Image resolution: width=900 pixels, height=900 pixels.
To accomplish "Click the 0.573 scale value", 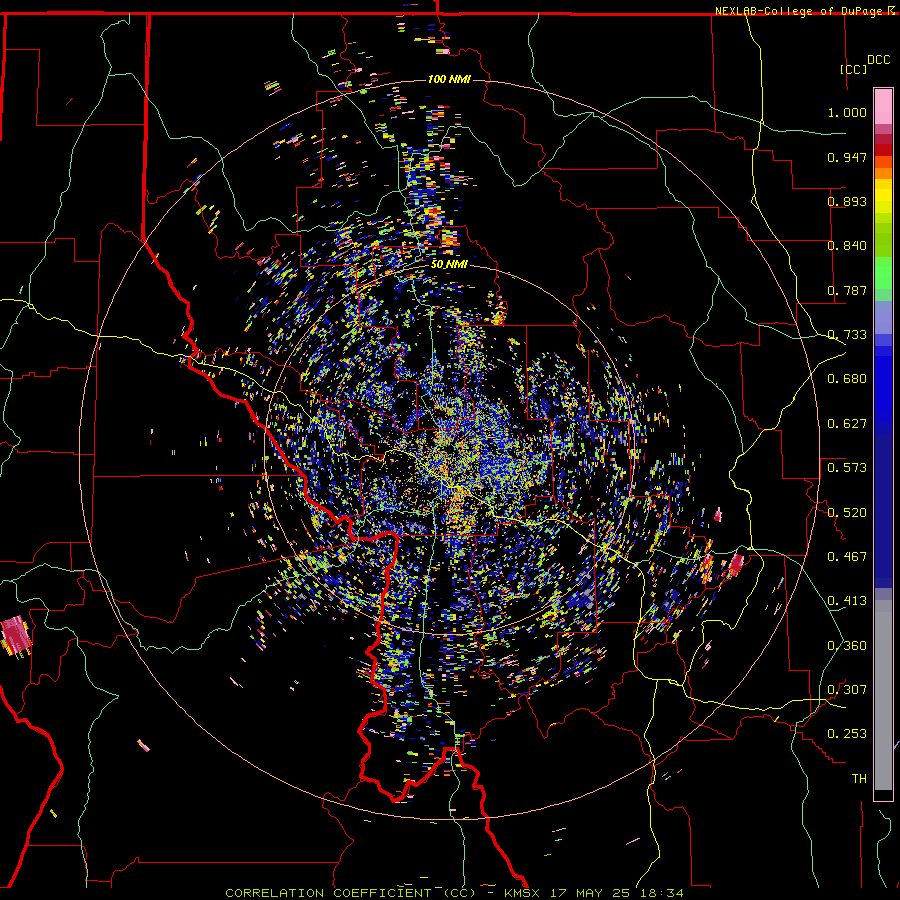I will (847, 468).
